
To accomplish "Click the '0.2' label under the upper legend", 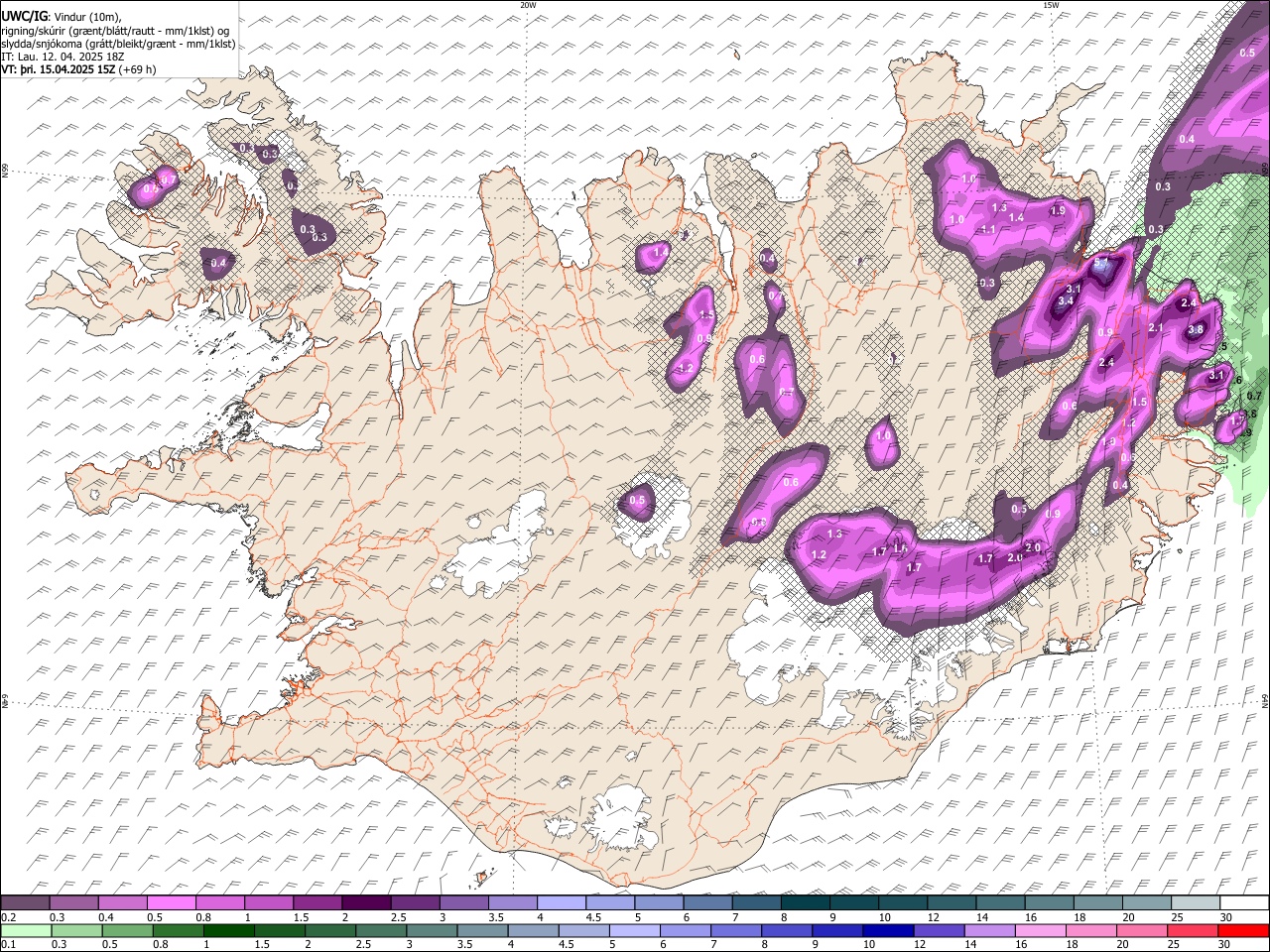I will click(x=9, y=917).
